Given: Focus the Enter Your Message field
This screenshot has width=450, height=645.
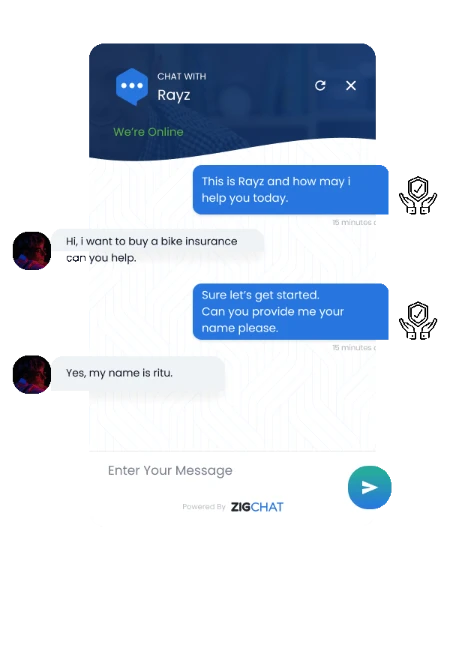Looking at the screenshot, I should click(x=218, y=471).
